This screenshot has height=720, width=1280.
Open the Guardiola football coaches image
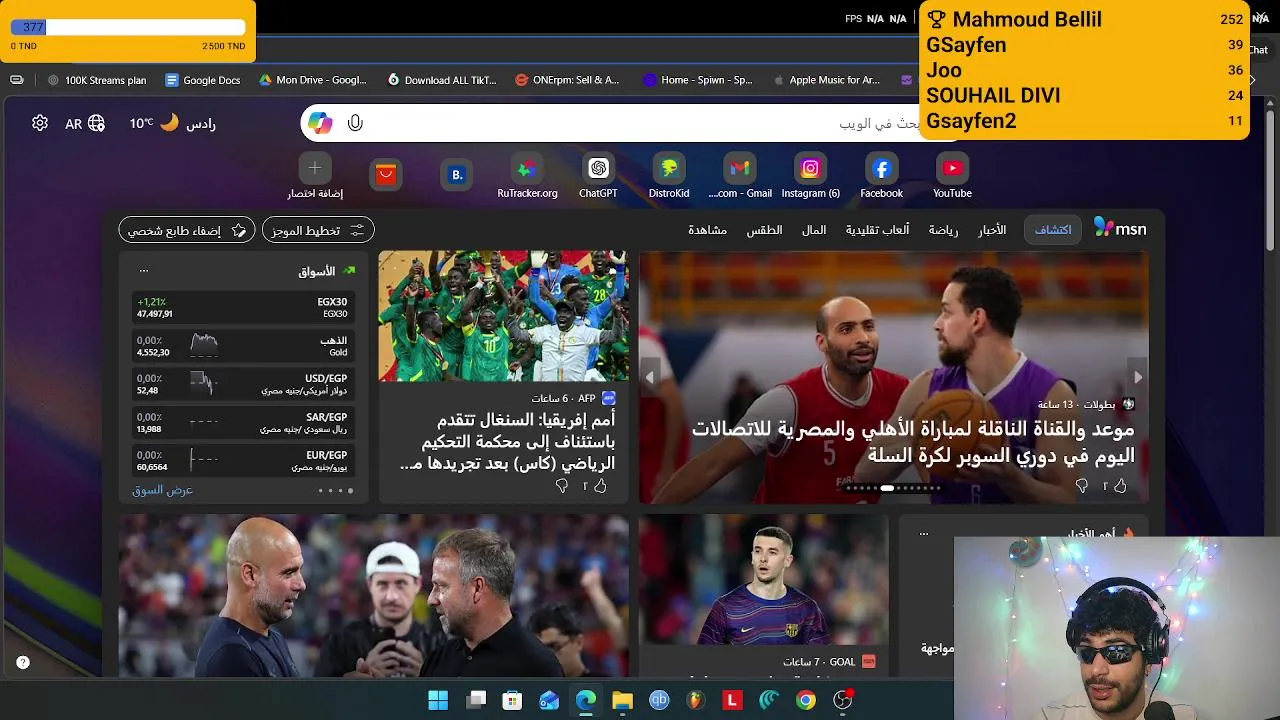pyautogui.click(x=374, y=596)
